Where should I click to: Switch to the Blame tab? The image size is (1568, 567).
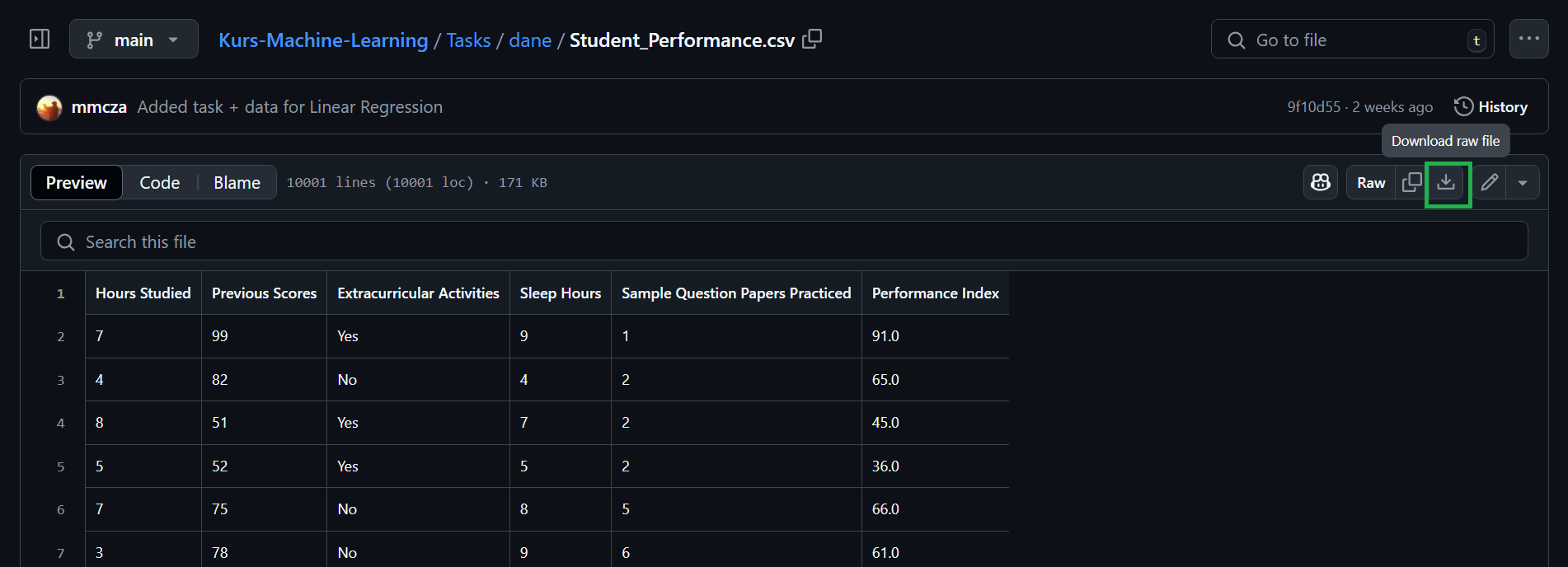click(237, 182)
